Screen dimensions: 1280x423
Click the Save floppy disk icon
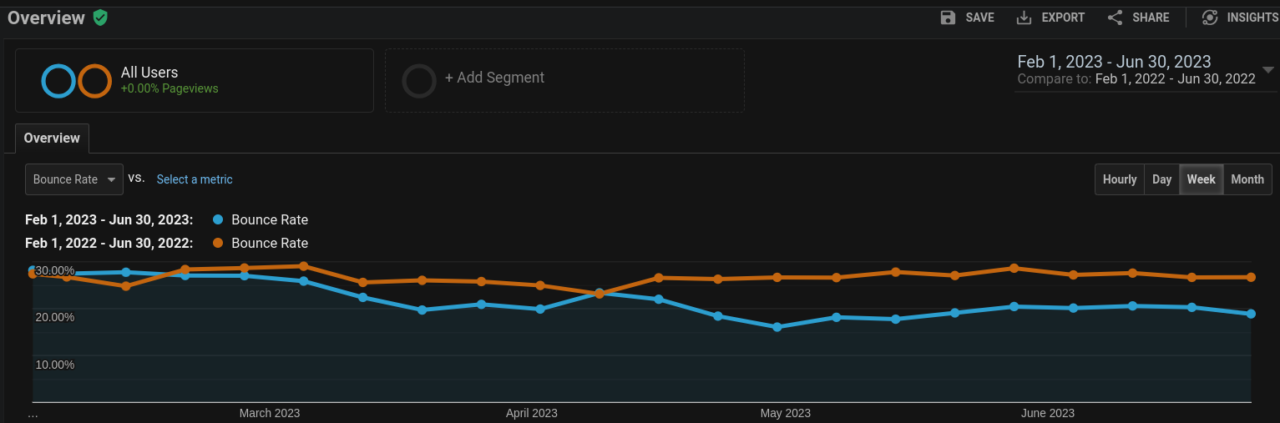point(948,17)
